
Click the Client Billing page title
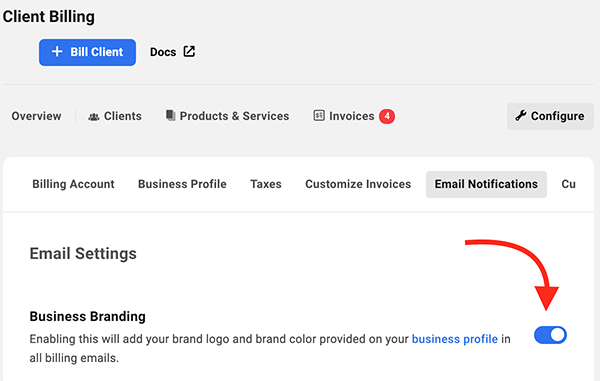[x=49, y=16]
